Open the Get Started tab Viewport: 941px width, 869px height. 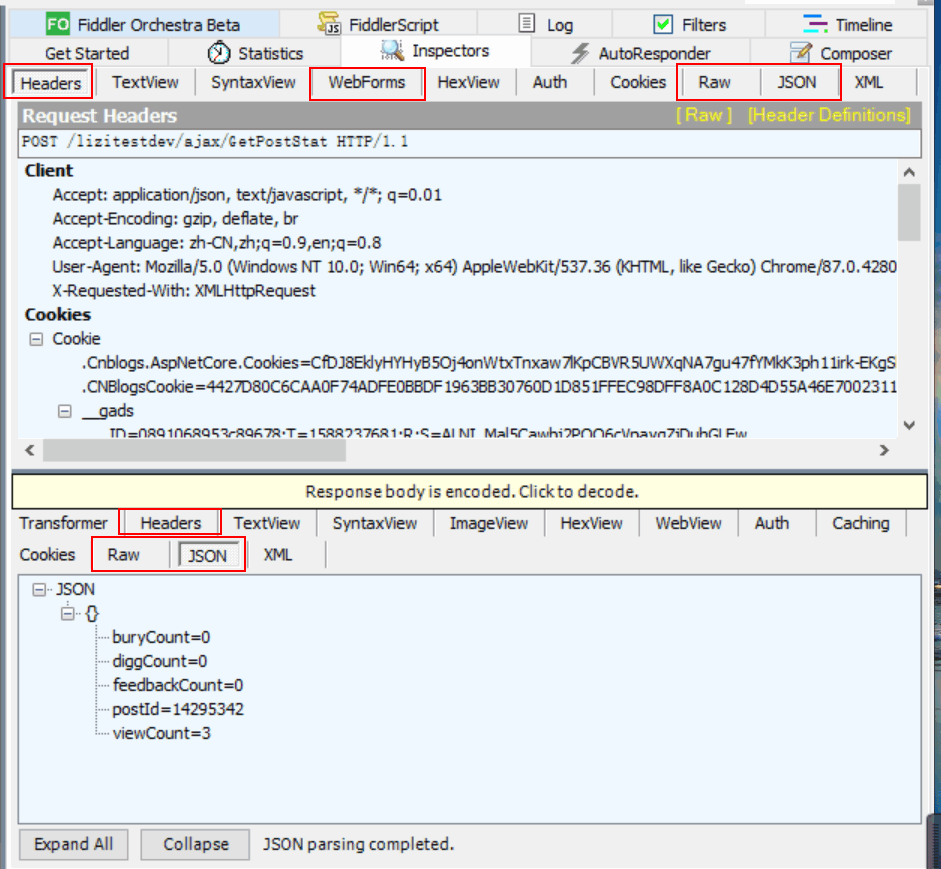[x=88, y=53]
